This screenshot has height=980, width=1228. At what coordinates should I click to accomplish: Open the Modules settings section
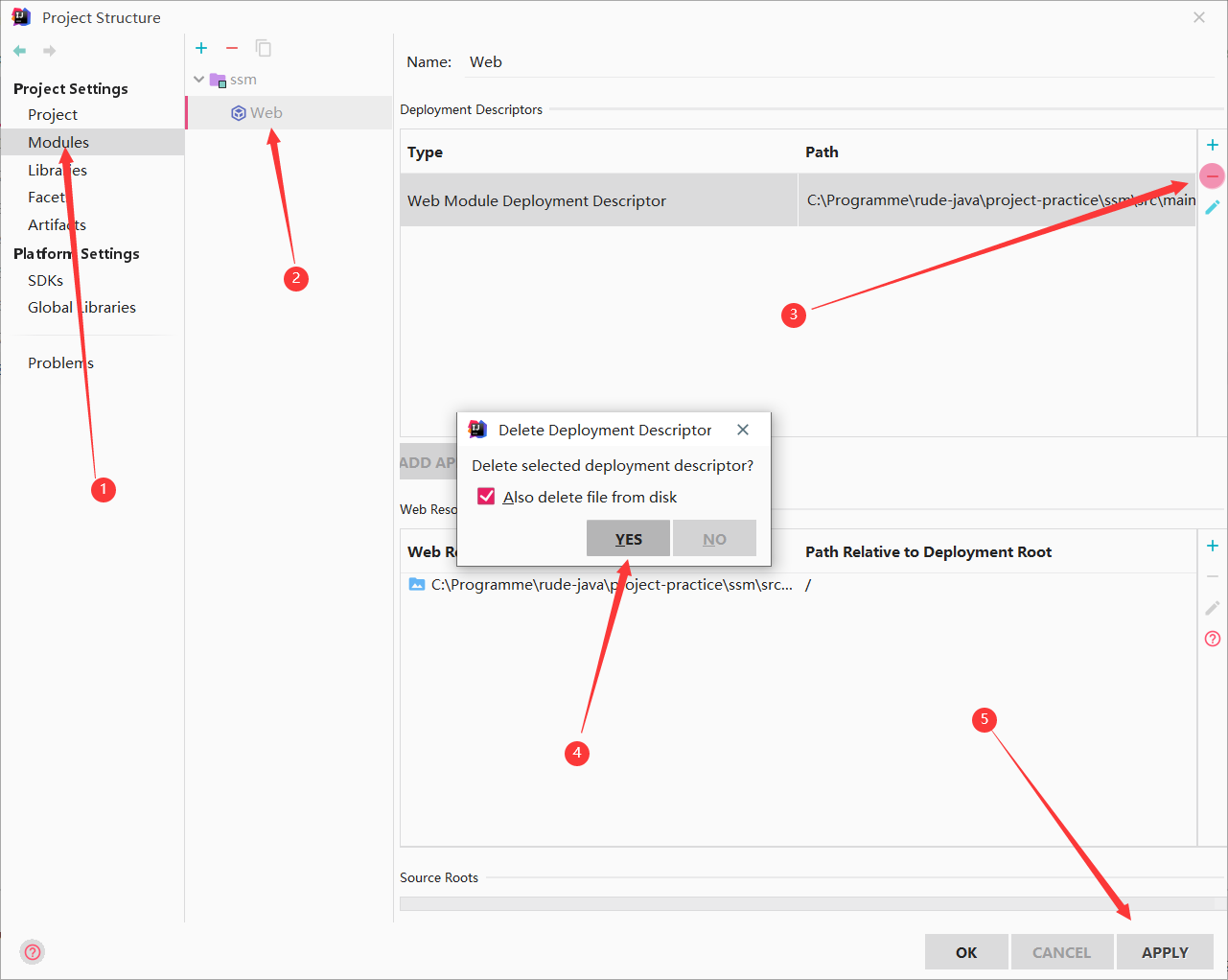point(58,142)
